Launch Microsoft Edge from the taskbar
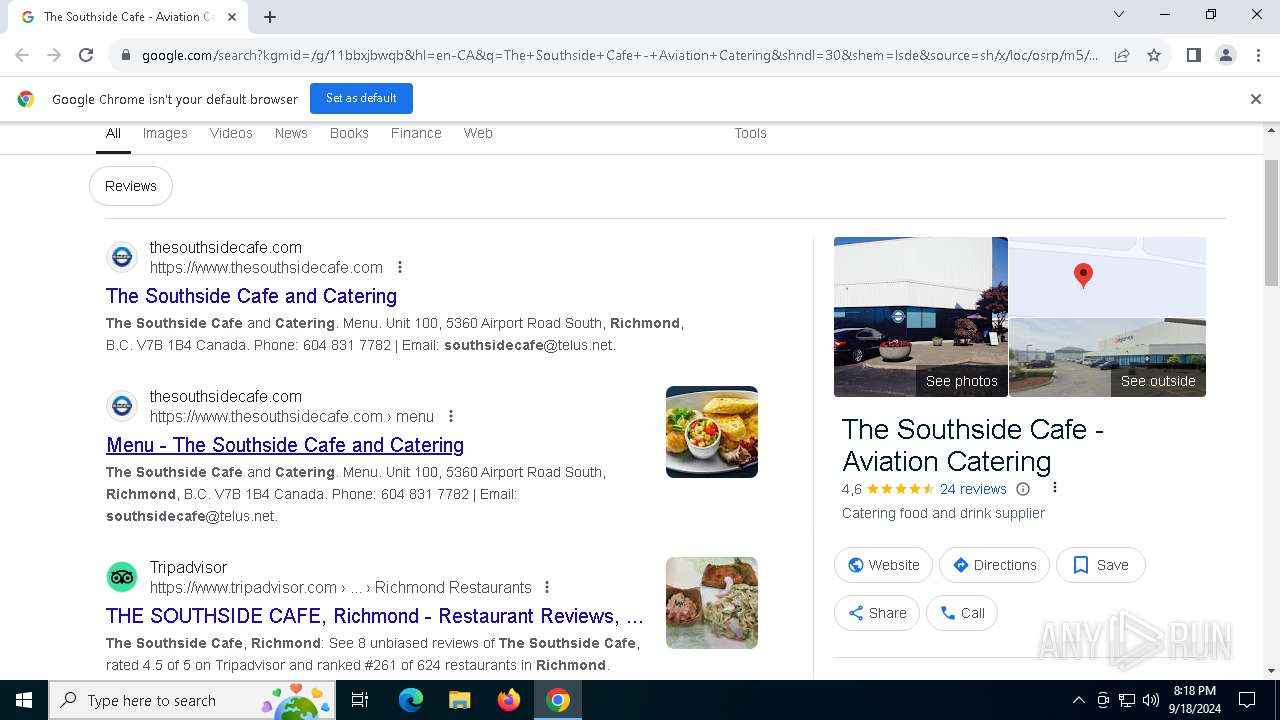The width and height of the screenshot is (1280, 720). [411, 700]
